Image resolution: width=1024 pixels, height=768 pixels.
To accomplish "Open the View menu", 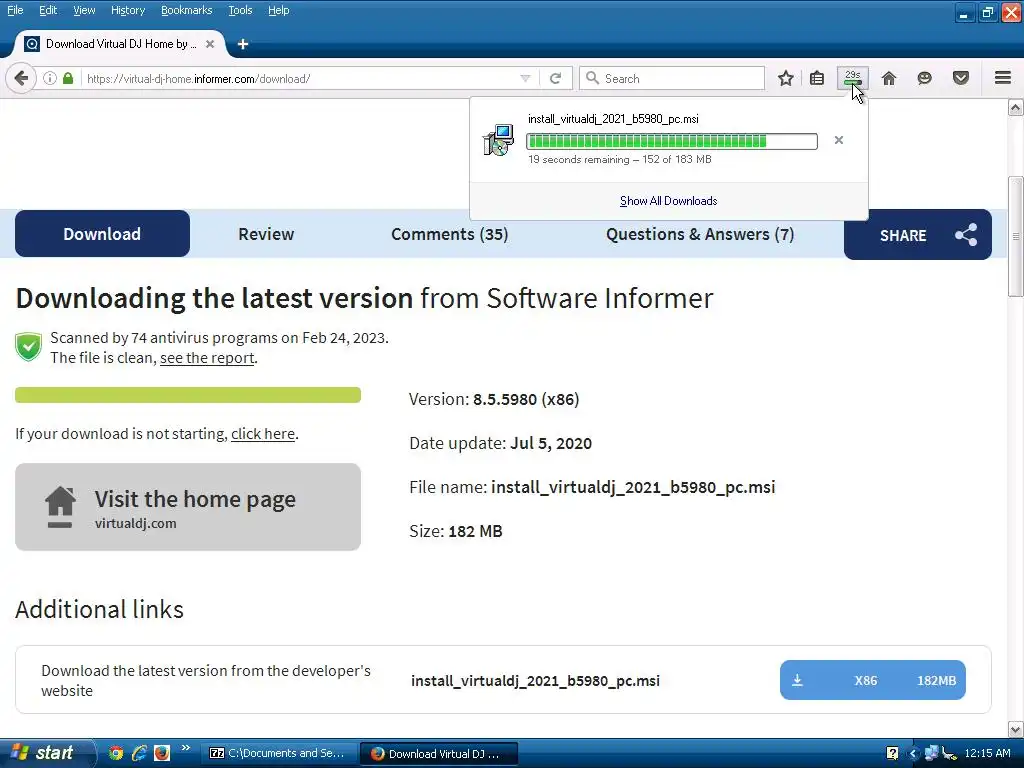I will pyautogui.click(x=84, y=10).
